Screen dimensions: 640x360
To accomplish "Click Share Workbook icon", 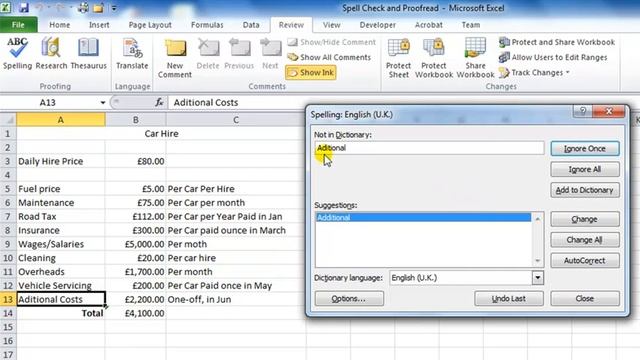I will point(475,58).
